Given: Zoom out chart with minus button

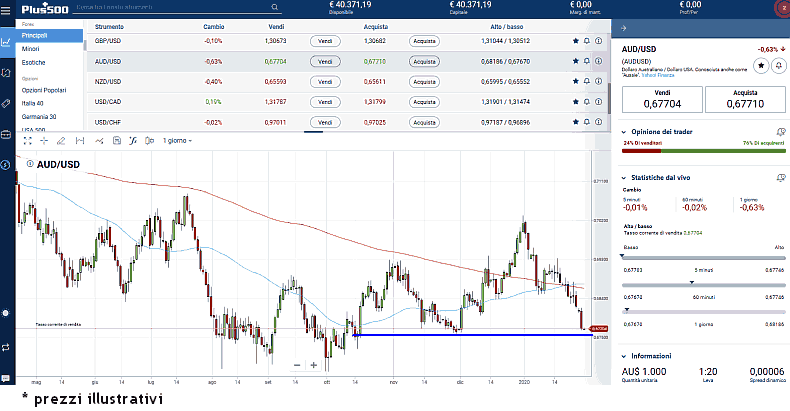Looking at the screenshot, I should point(297,365).
